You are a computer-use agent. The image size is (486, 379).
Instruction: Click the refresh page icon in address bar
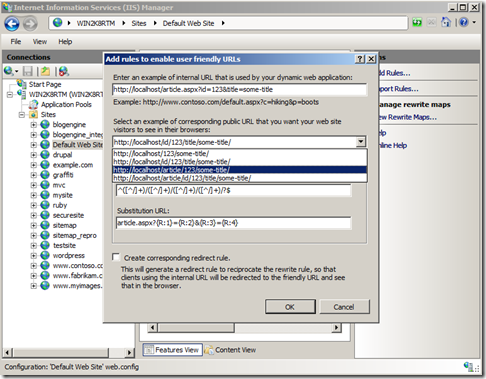tap(417, 23)
